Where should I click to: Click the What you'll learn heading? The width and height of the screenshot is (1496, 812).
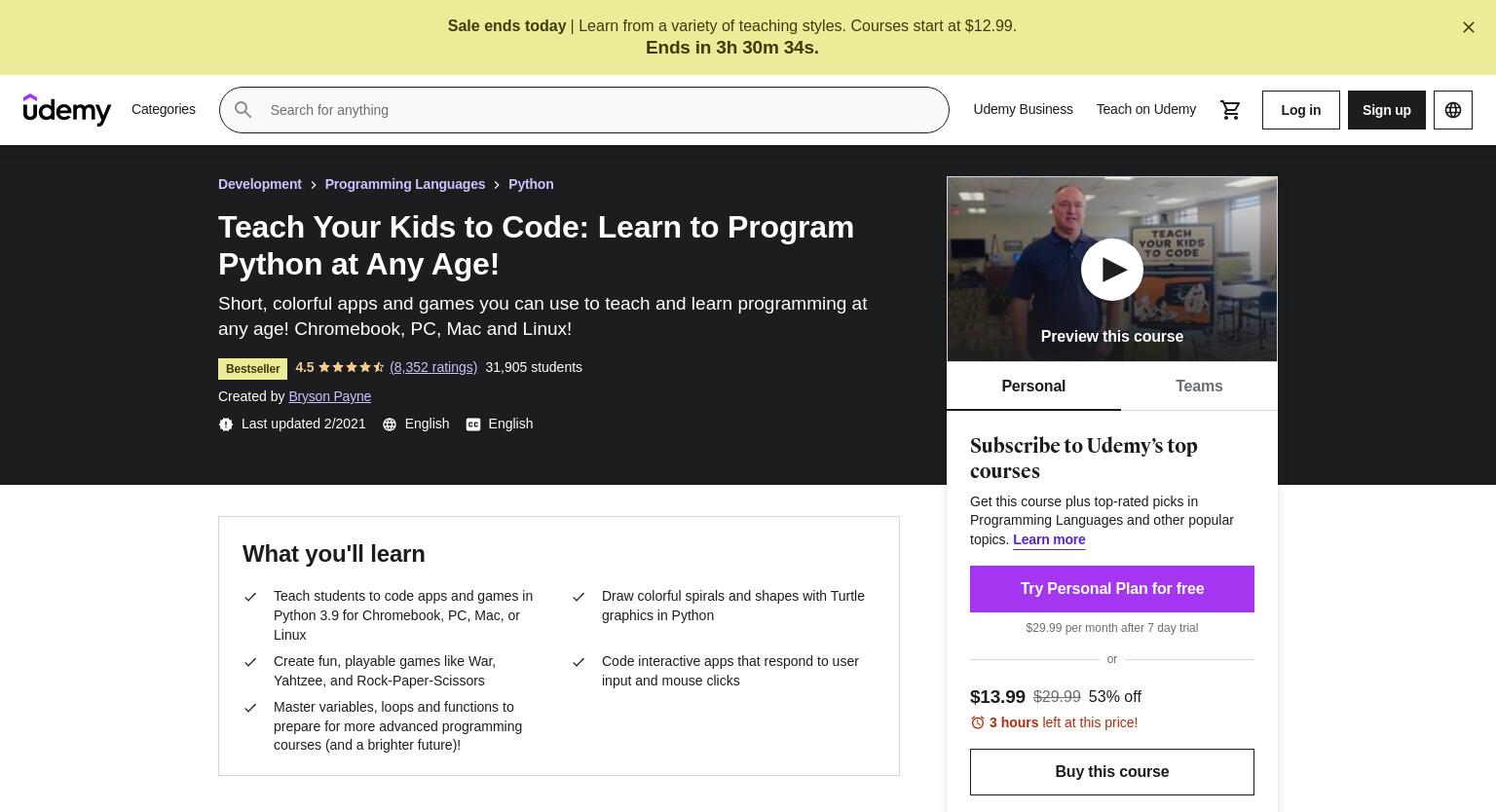click(x=334, y=554)
